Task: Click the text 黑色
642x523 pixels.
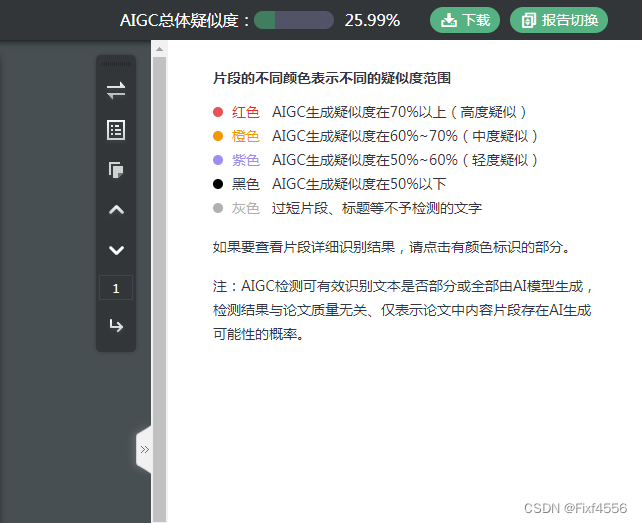Action: (x=246, y=184)
